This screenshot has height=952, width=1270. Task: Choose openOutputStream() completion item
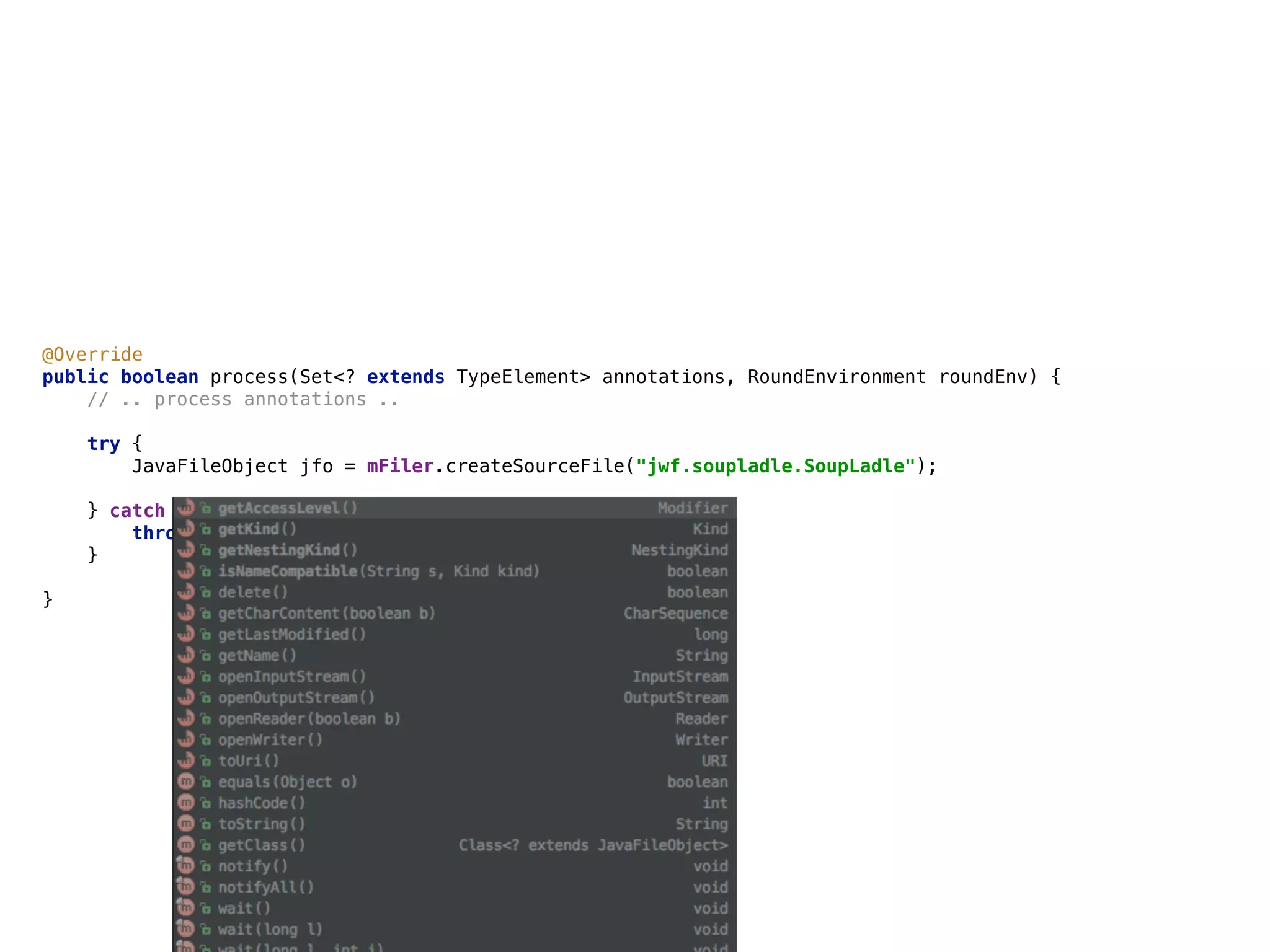click(296, 698)
